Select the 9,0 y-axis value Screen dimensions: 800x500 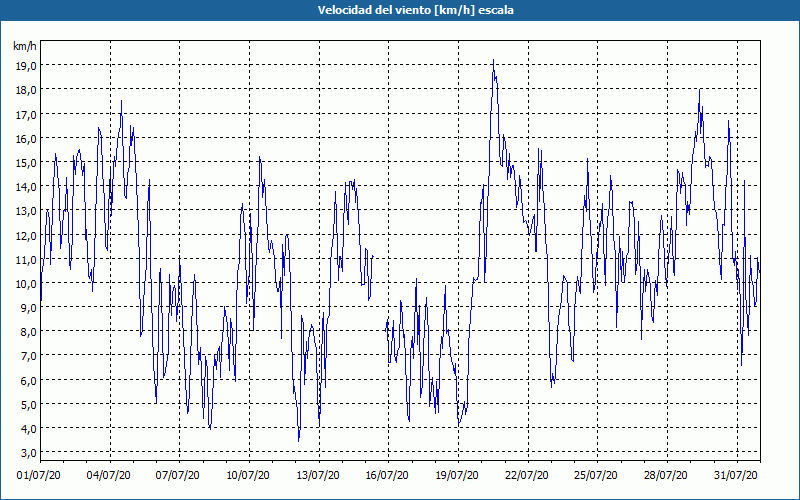pyautogui.click(x=29, y=308)
